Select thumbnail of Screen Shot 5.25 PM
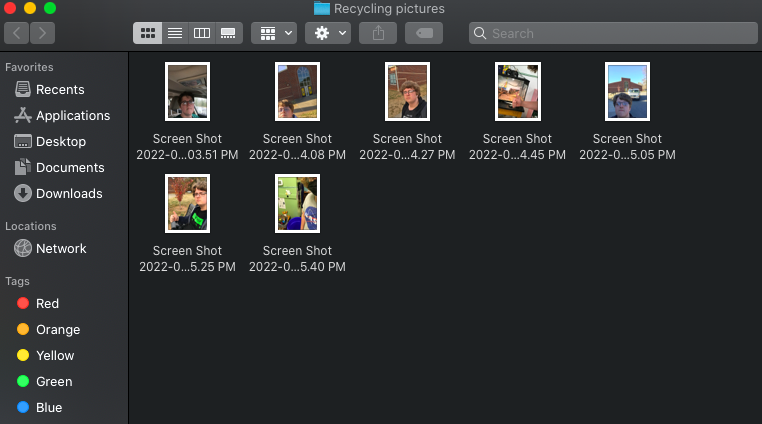The width and height of the screenshot is (762, 424). [x=188, y=203]
